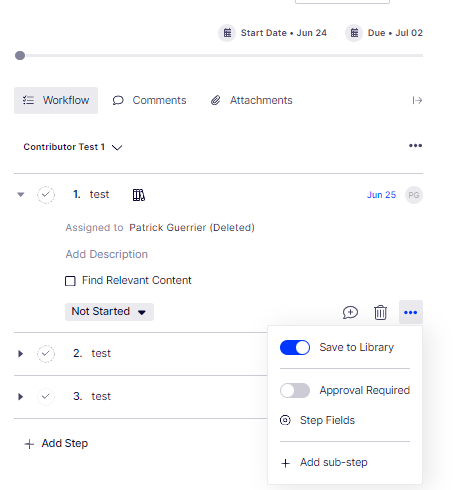Disable the Save to Library toggle
Screen dimensions: 453x490
pos(295,348)
